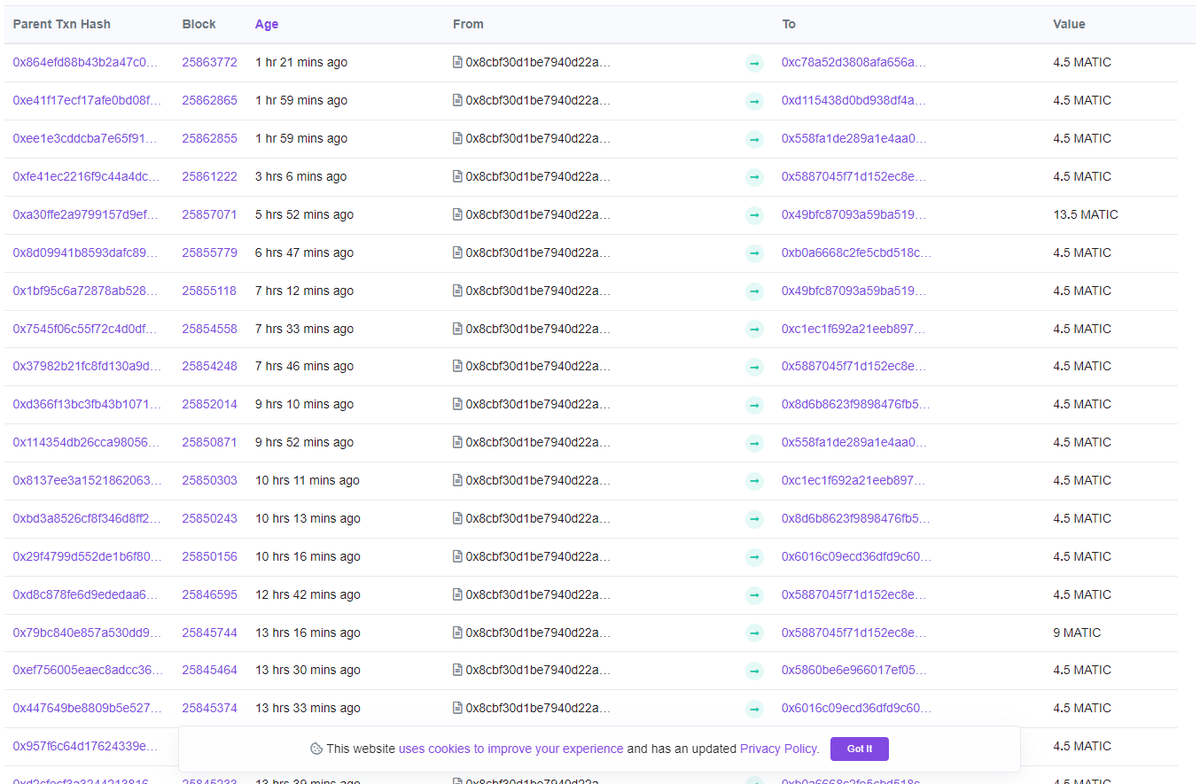Click contract icon in block 25857071 row
Screen dimensions: 1200x784
coord(457,214)
